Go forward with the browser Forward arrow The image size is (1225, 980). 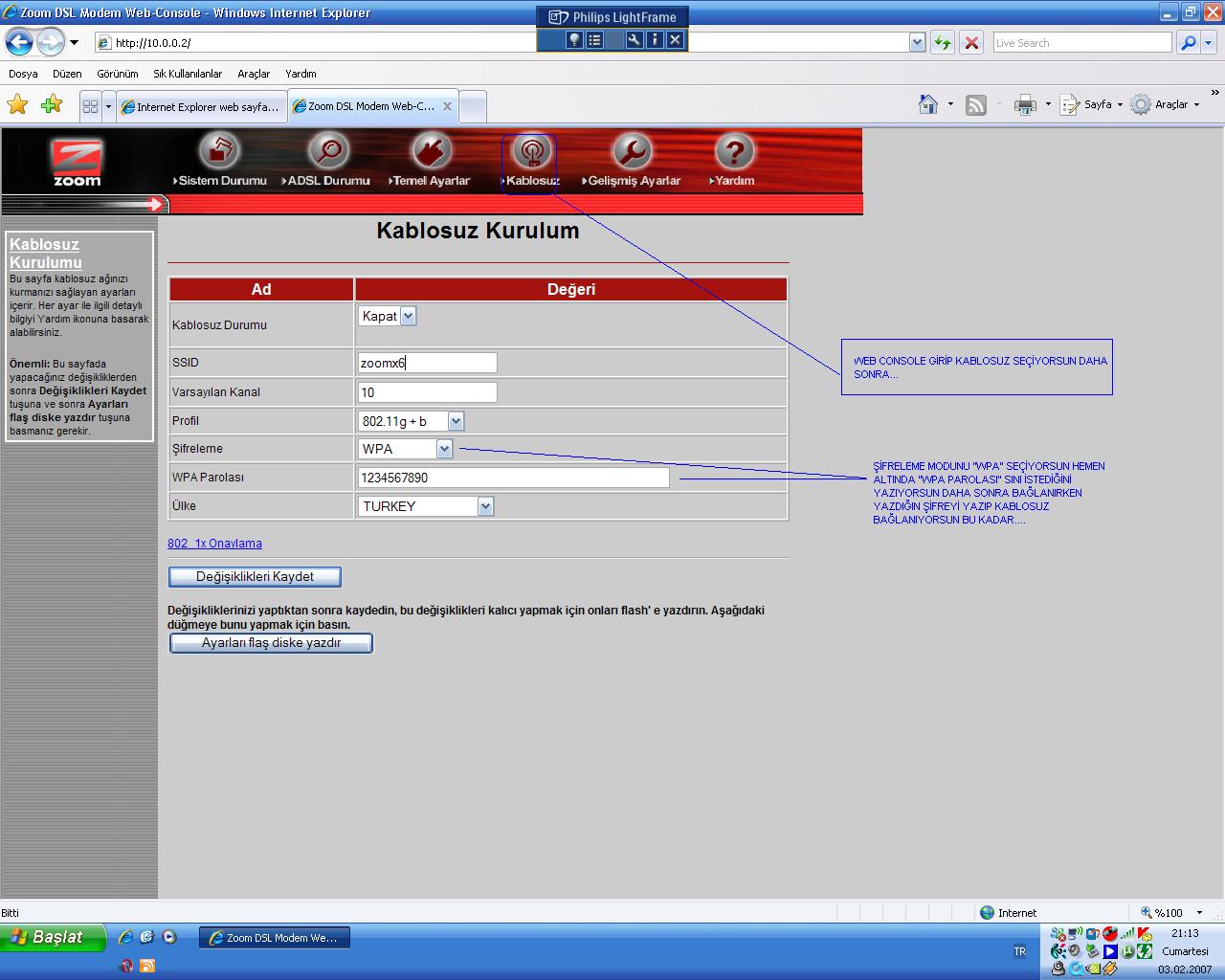coord(50,42)
